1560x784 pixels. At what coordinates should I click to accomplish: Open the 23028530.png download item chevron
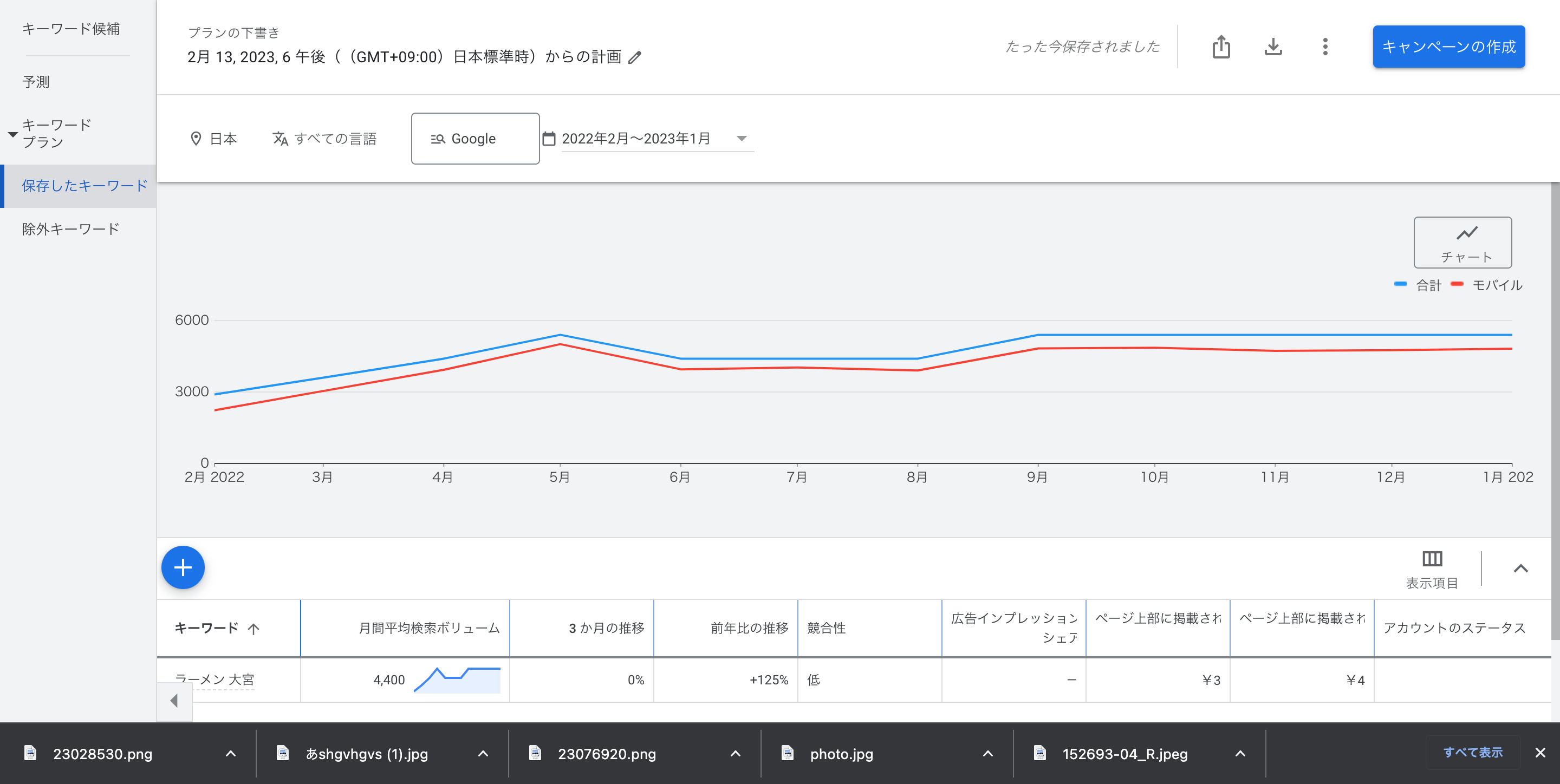pyautogui.click(x=230, y=754)
